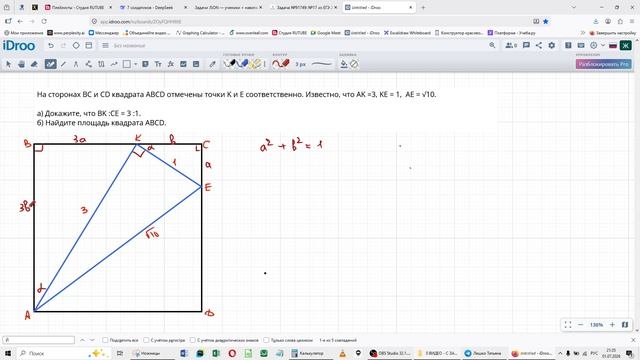Bookmark this page with the star
The width and height of the screenshot is (640, 360).
pos(546,21)
